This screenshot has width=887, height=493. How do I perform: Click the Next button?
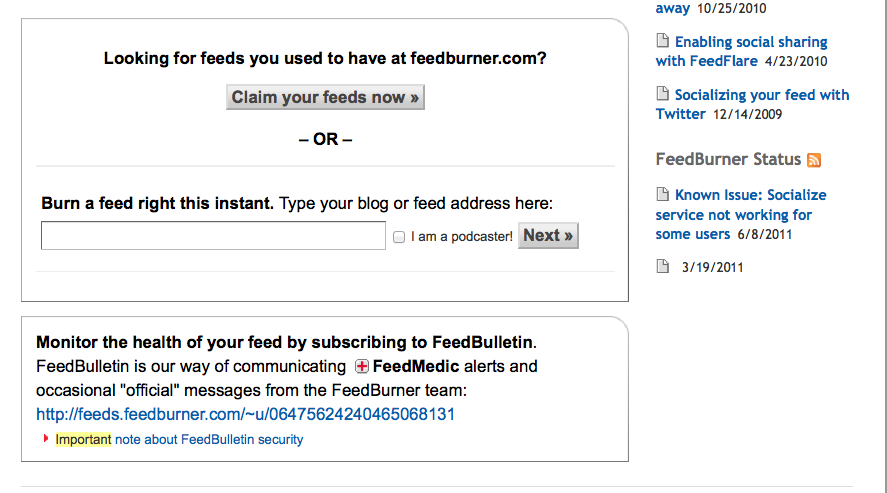[x=548, y=235]
